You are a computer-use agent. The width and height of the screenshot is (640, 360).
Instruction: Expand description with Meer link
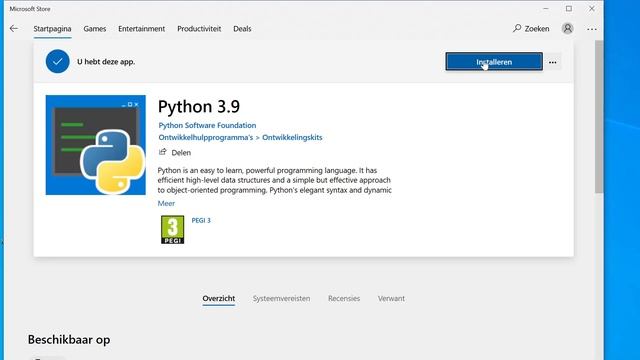coord(166,203)
